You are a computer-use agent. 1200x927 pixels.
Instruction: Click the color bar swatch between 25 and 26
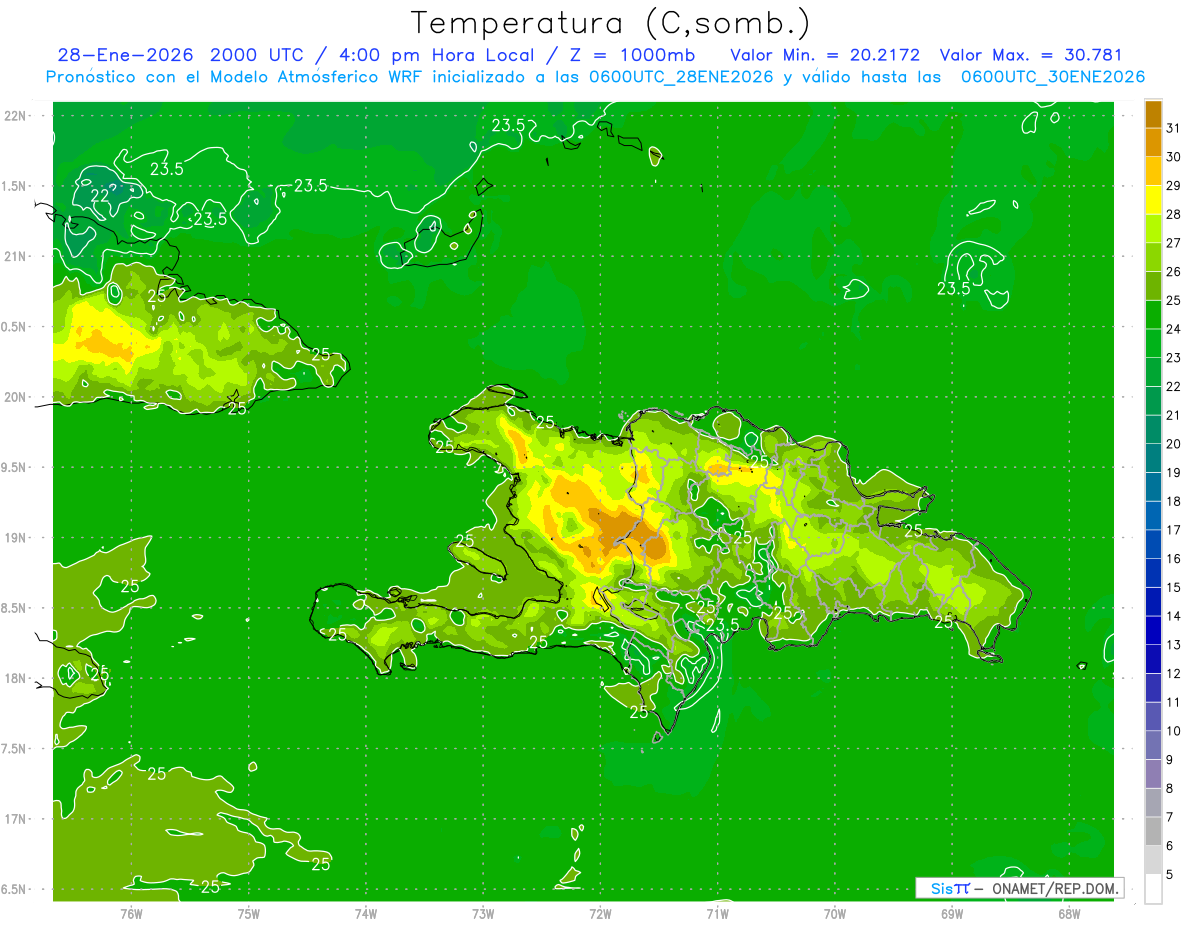1153,286
